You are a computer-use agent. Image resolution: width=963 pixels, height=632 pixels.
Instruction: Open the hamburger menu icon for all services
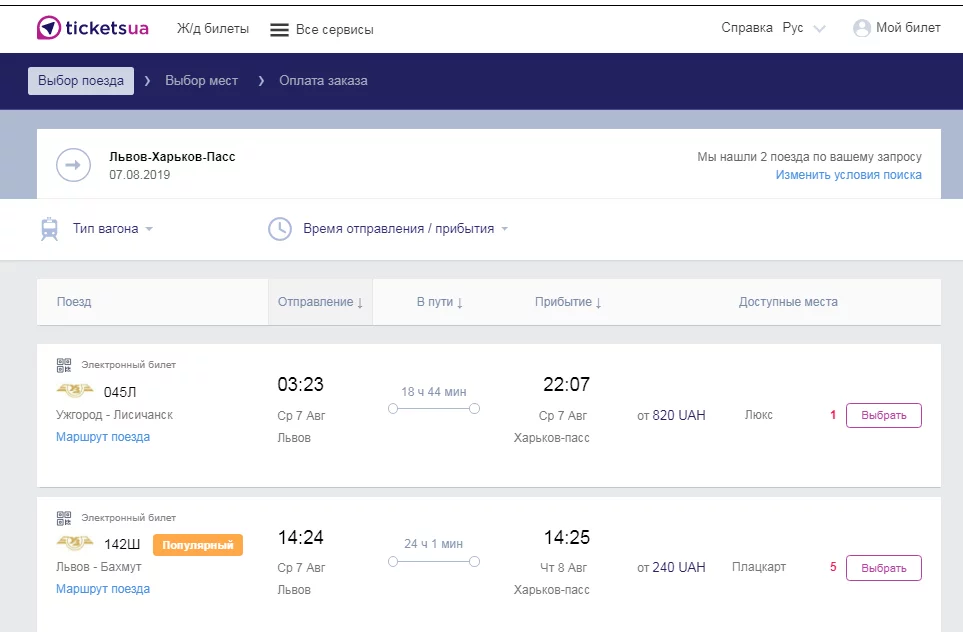279,30
